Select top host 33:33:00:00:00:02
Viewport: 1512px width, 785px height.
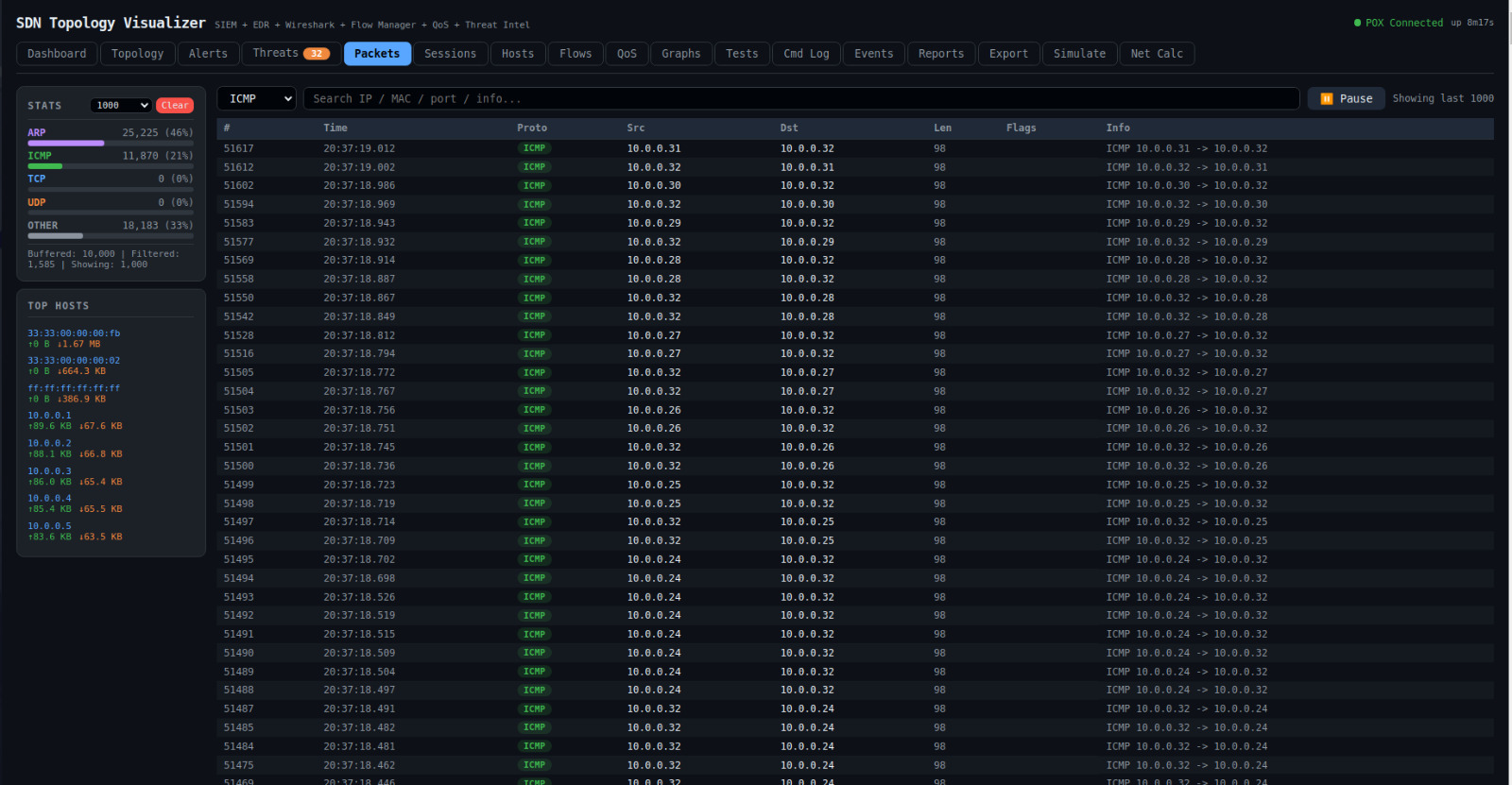74,361
